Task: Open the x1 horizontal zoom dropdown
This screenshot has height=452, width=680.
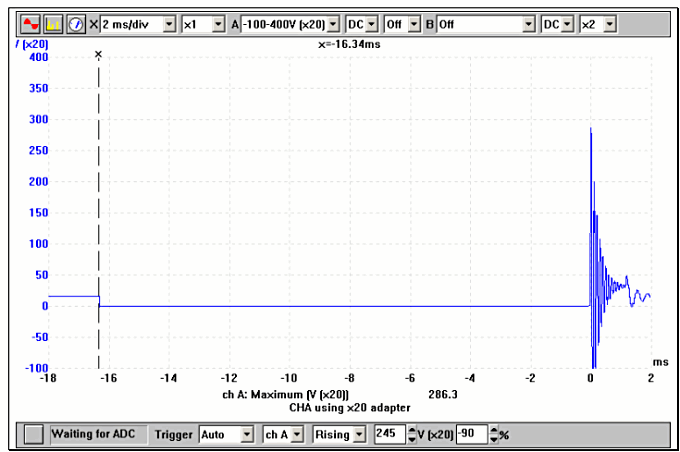Action: 219,23
